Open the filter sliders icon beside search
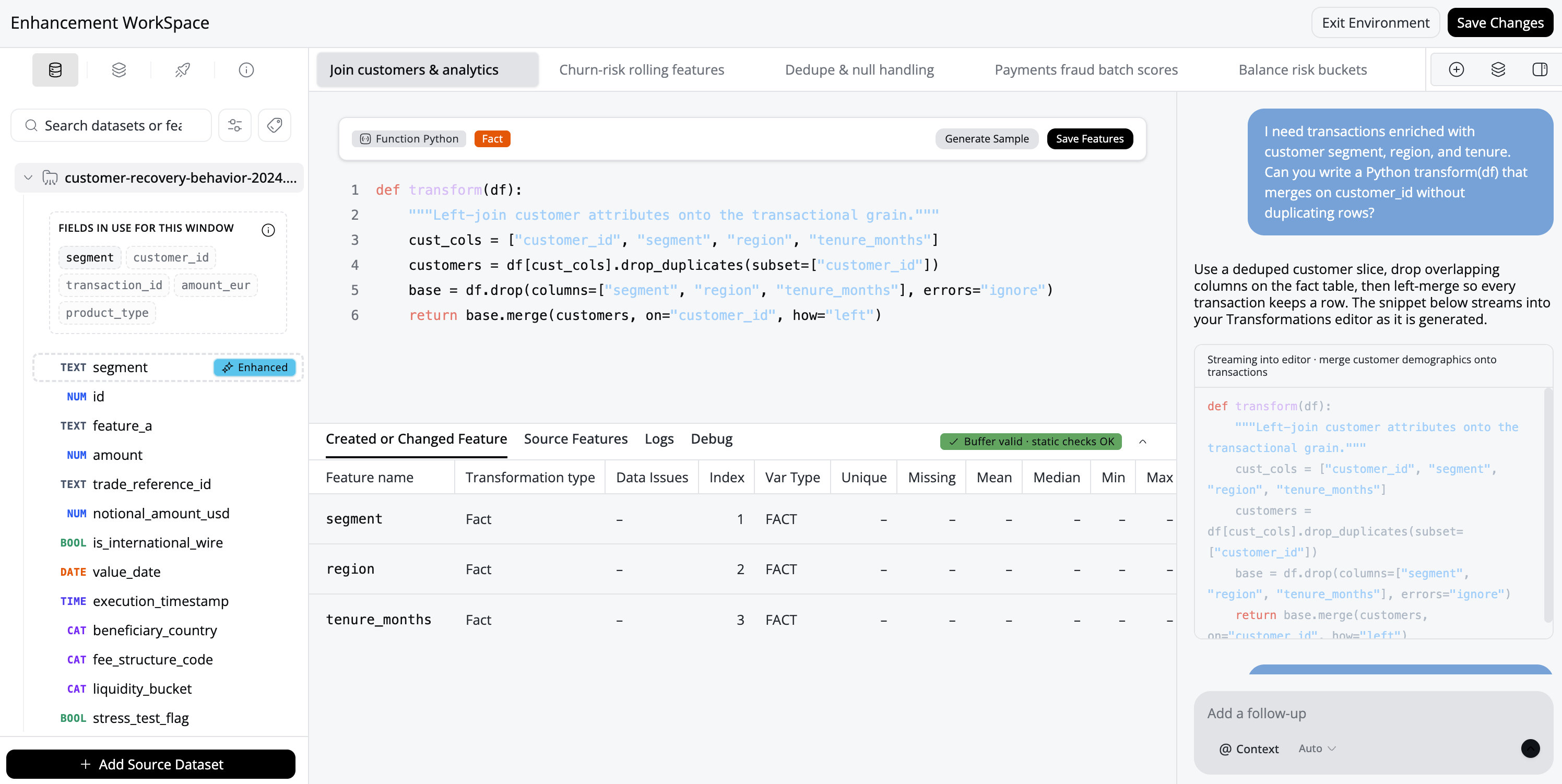The height and width of the screenshot is (784, 1562). [234, 125]
